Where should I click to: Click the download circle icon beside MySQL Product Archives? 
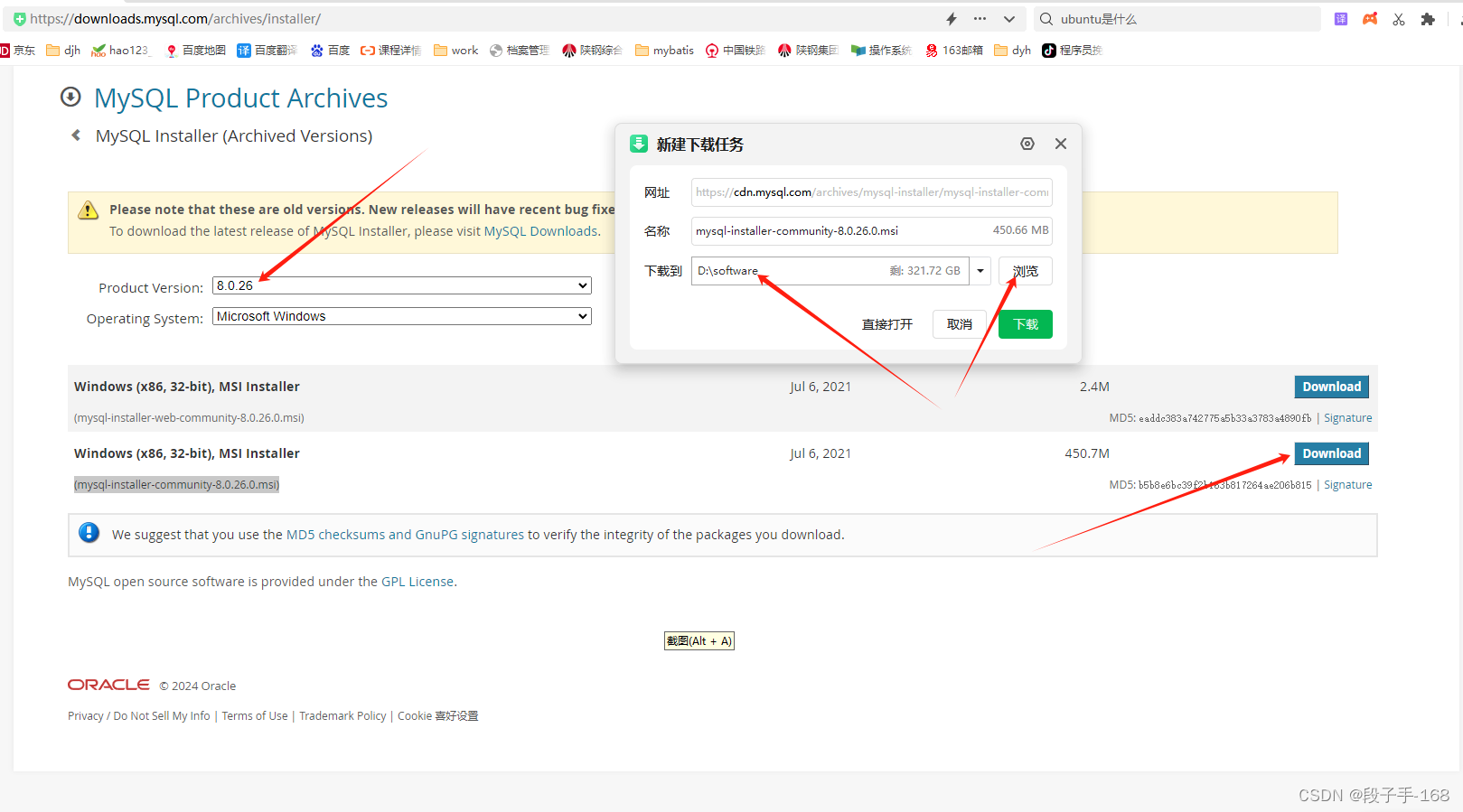[x=70, y=97]
